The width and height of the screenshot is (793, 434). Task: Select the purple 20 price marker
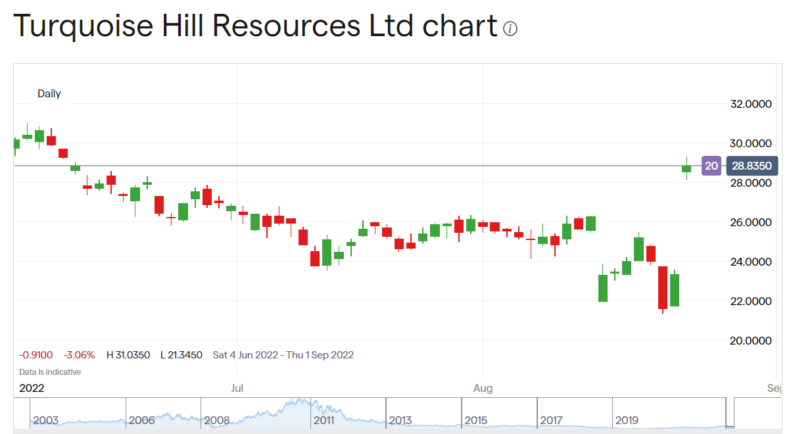point(711,166)
